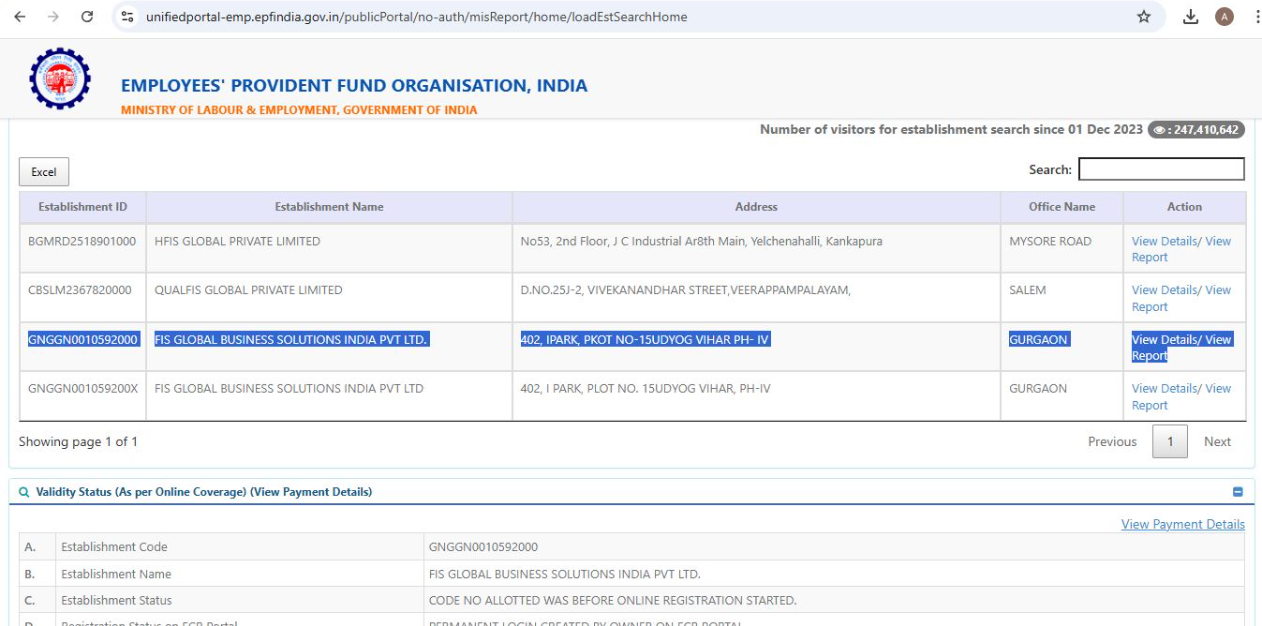Click the EPFO logo emblem
The height and width of the screenshot is (626, 1262).
[60, 79]
